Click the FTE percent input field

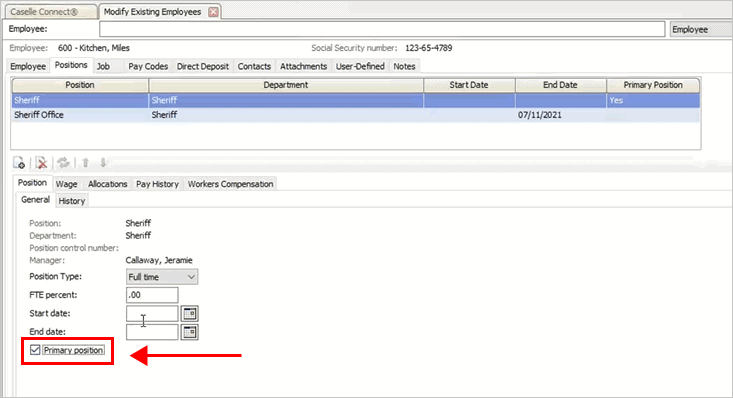152,295
